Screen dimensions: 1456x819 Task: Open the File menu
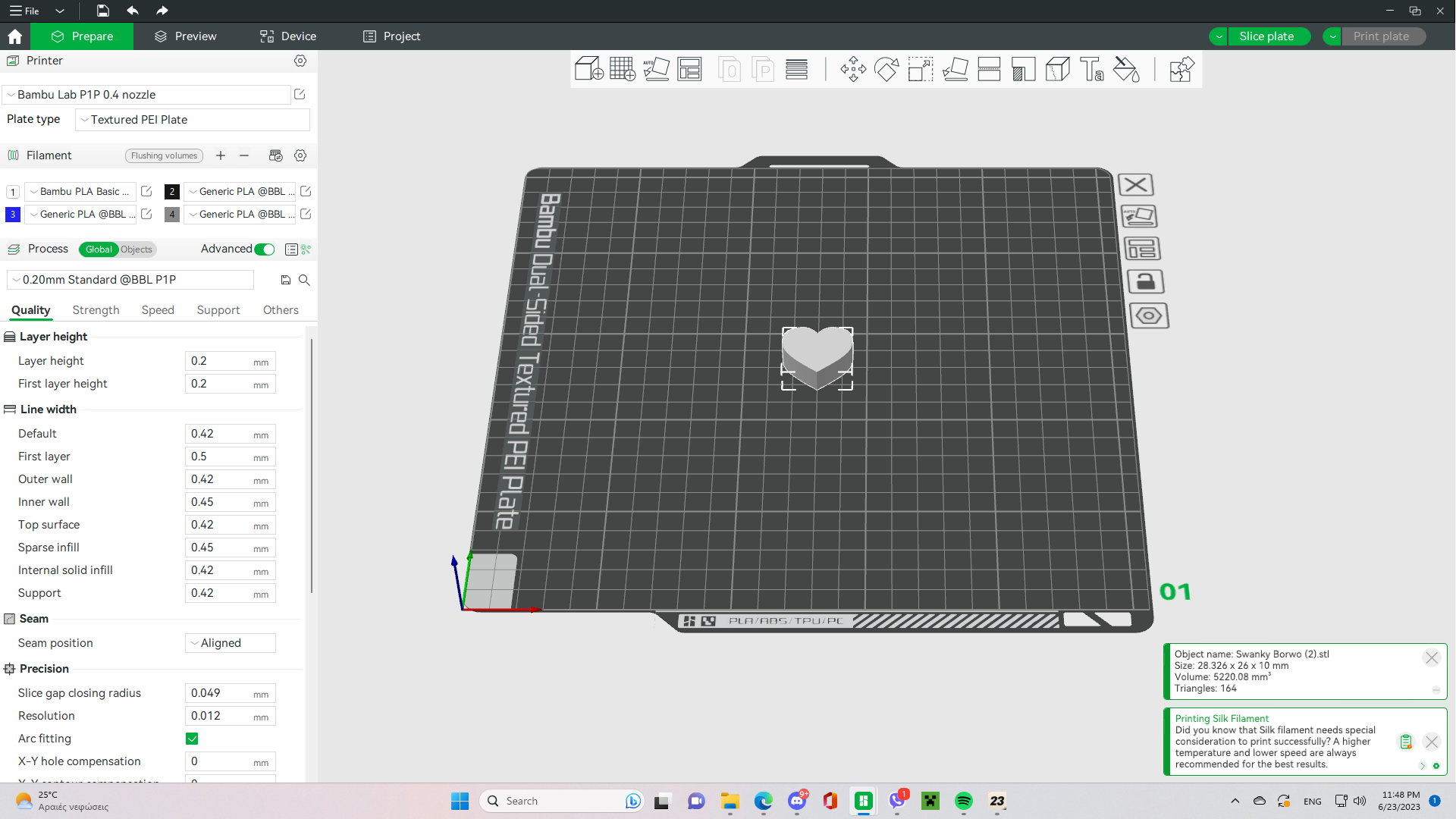point(24,11)
